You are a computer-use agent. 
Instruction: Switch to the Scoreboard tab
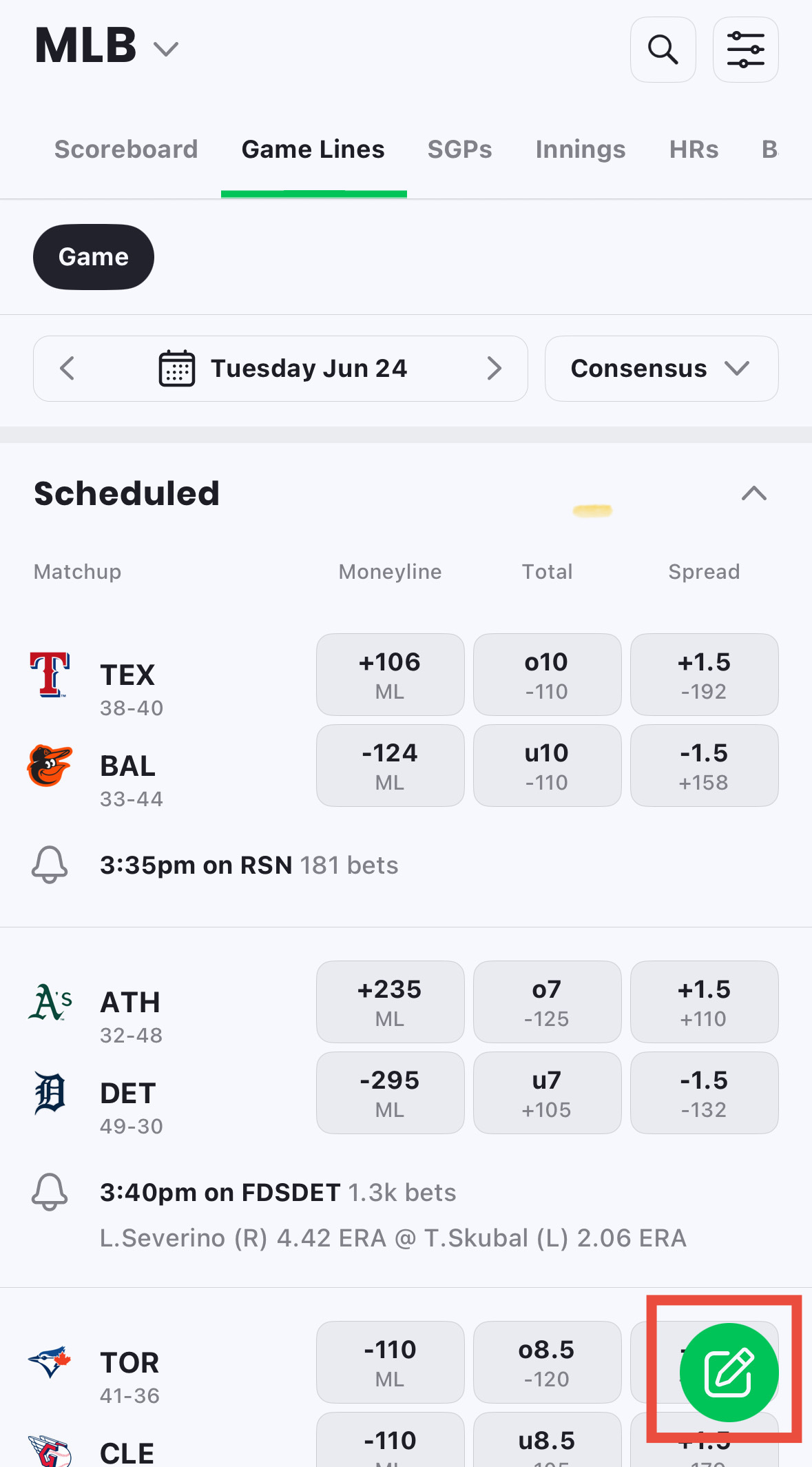(x=126, y=150)
